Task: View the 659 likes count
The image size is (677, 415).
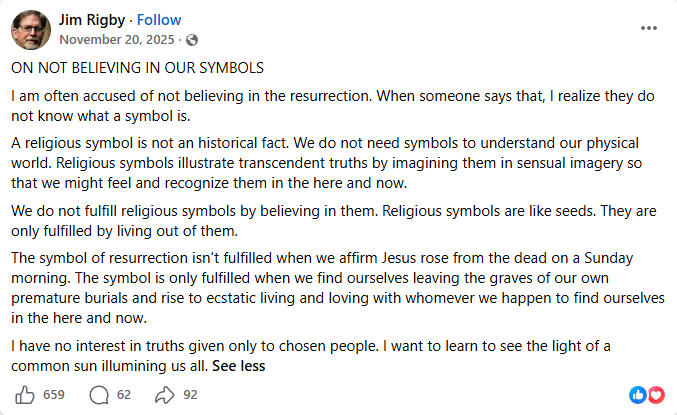Action: [54, 395]
